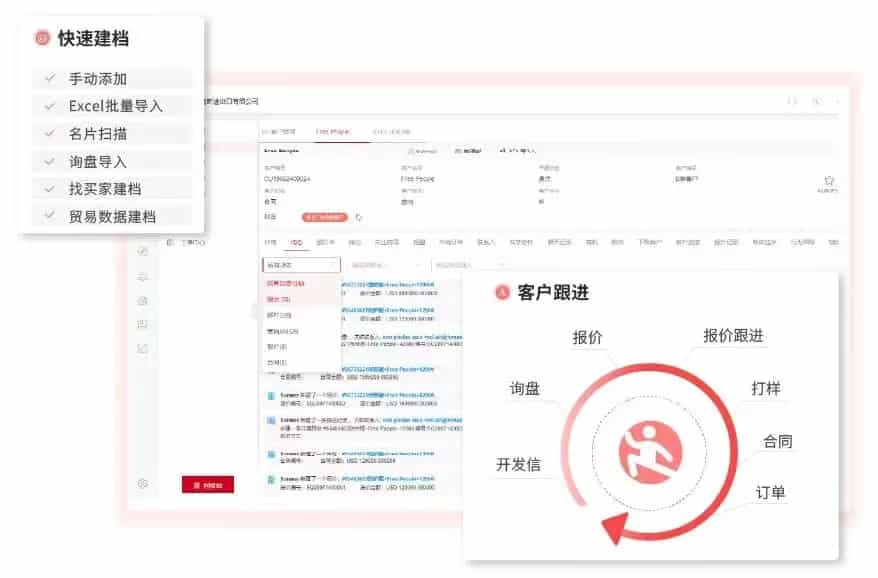Open settings gear at sidebar bottom
The width and height of the screenshot is (878, 578).
[x=143, y=483]
